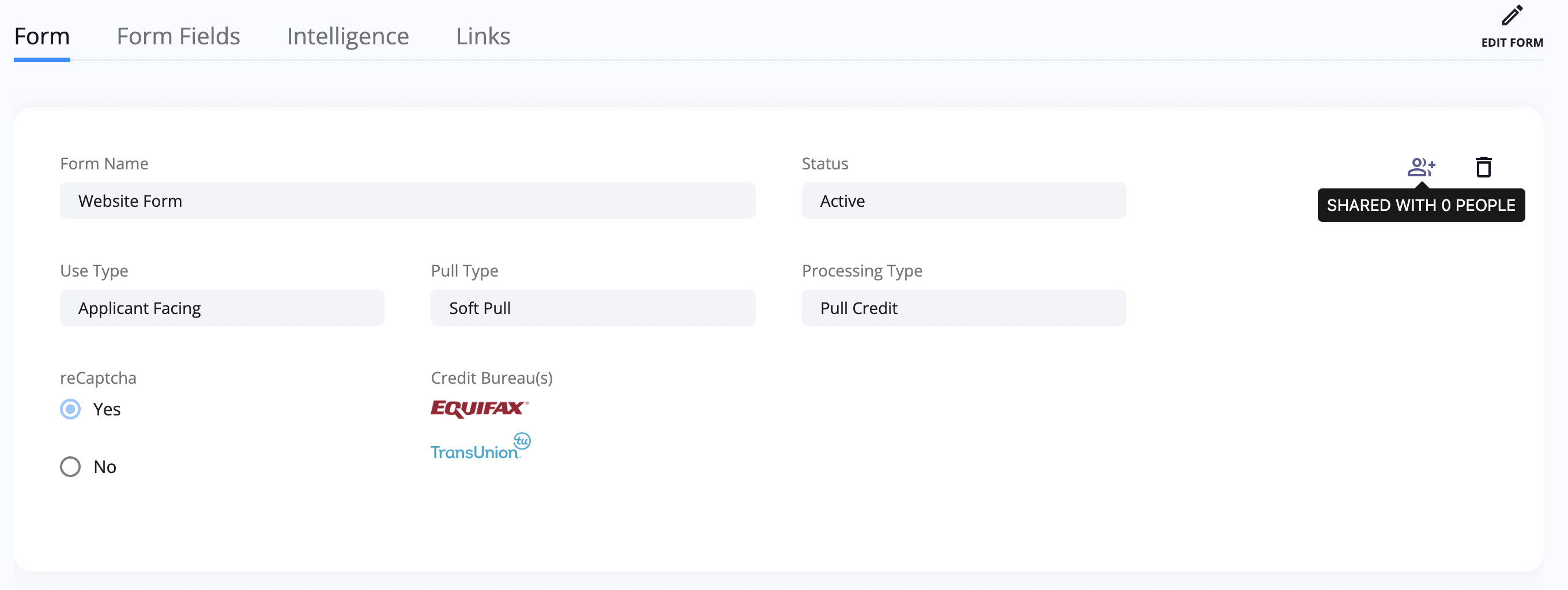Click the Use Type label
The height and width of the screenshot is (590, 1568).
94,271
